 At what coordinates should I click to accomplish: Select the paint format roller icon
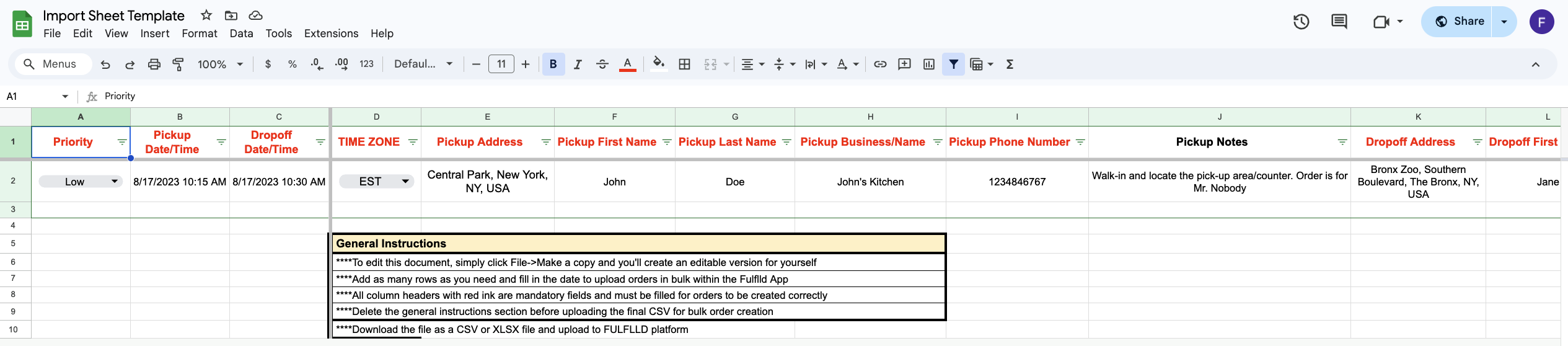click(x=178, y=64)
